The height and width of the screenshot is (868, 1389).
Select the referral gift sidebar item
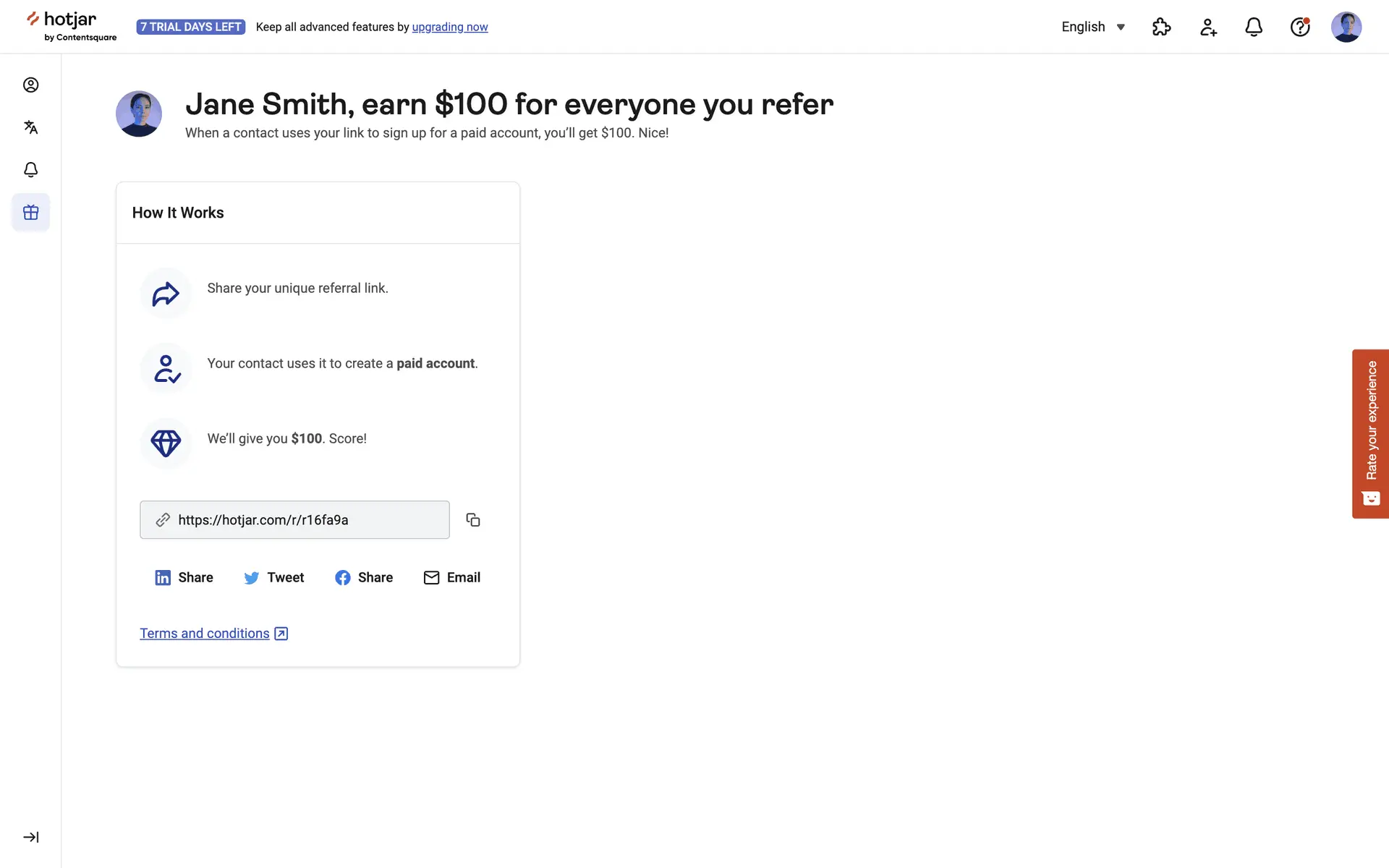pos(30,213)
